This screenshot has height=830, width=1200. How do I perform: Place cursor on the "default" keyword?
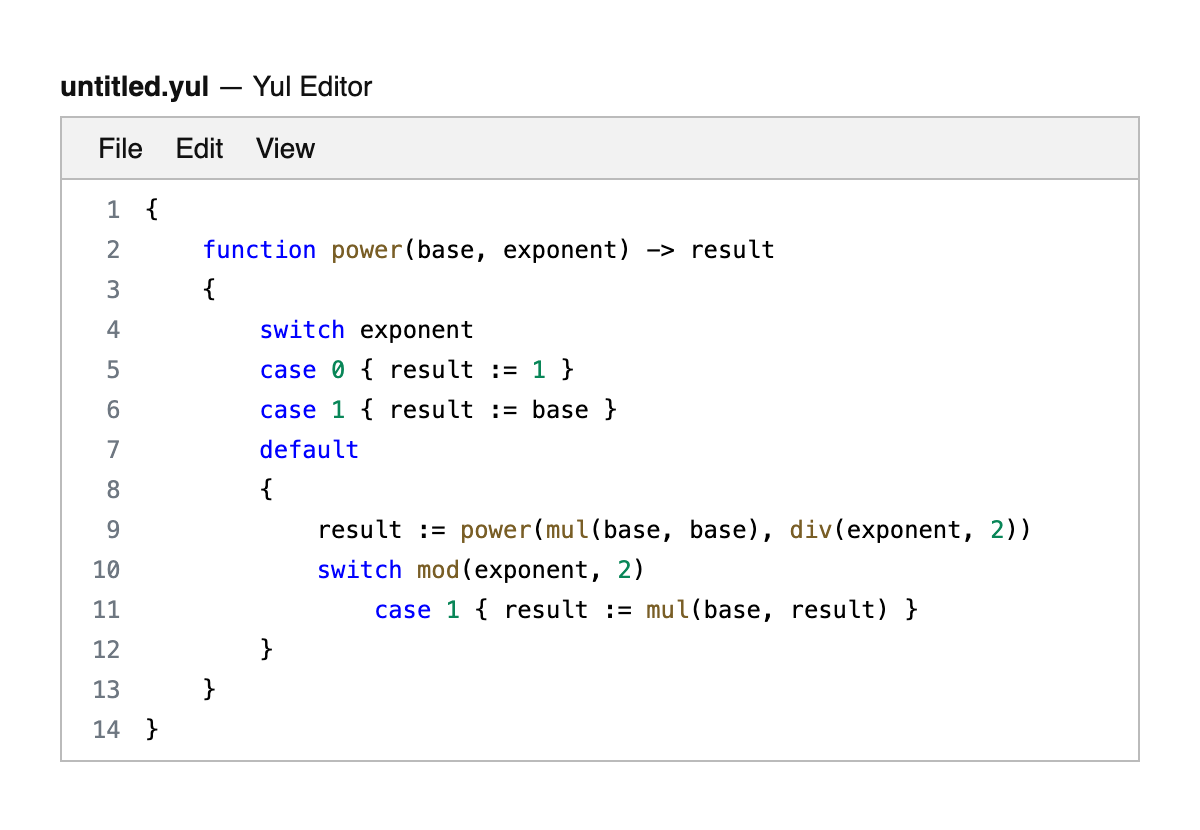(309, 450)
